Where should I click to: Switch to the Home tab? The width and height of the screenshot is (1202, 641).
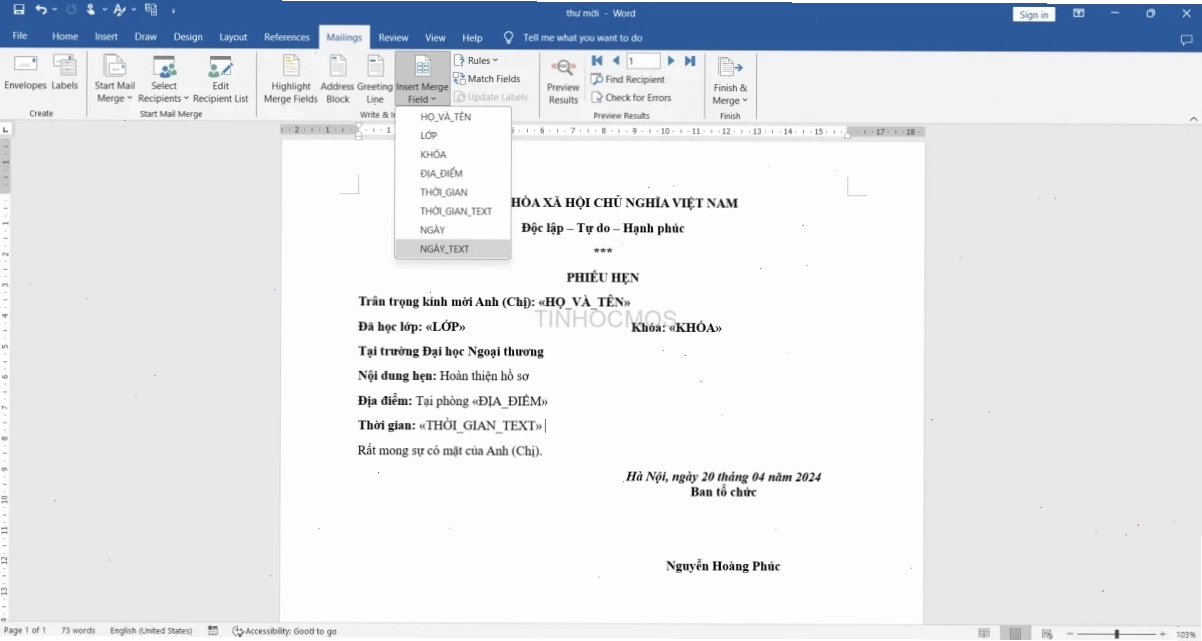coord(65,37)
